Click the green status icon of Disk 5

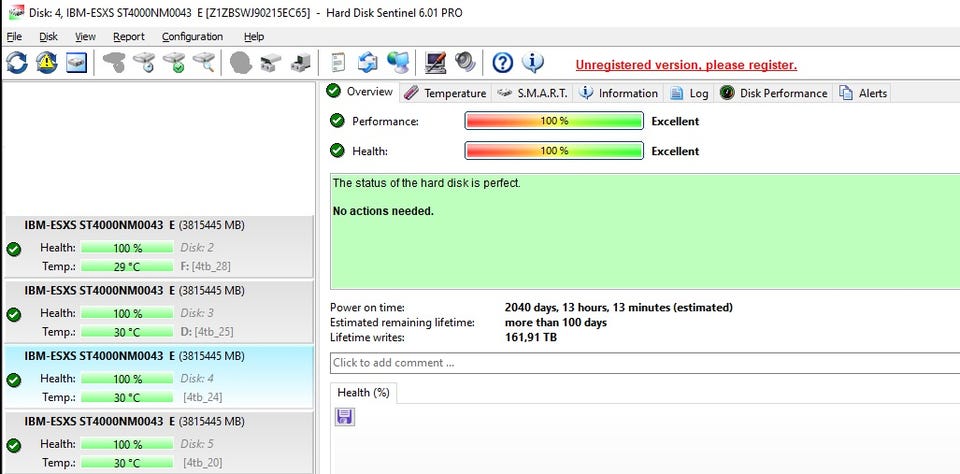[13, 445]
